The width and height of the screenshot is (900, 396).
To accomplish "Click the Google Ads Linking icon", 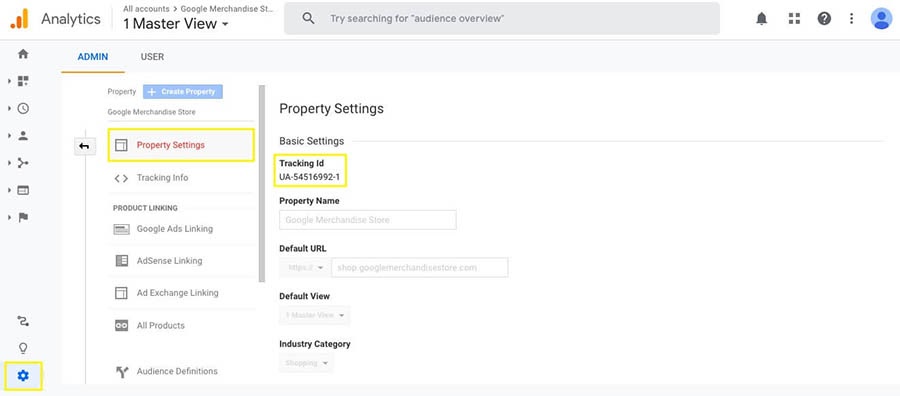I will 121,229.
